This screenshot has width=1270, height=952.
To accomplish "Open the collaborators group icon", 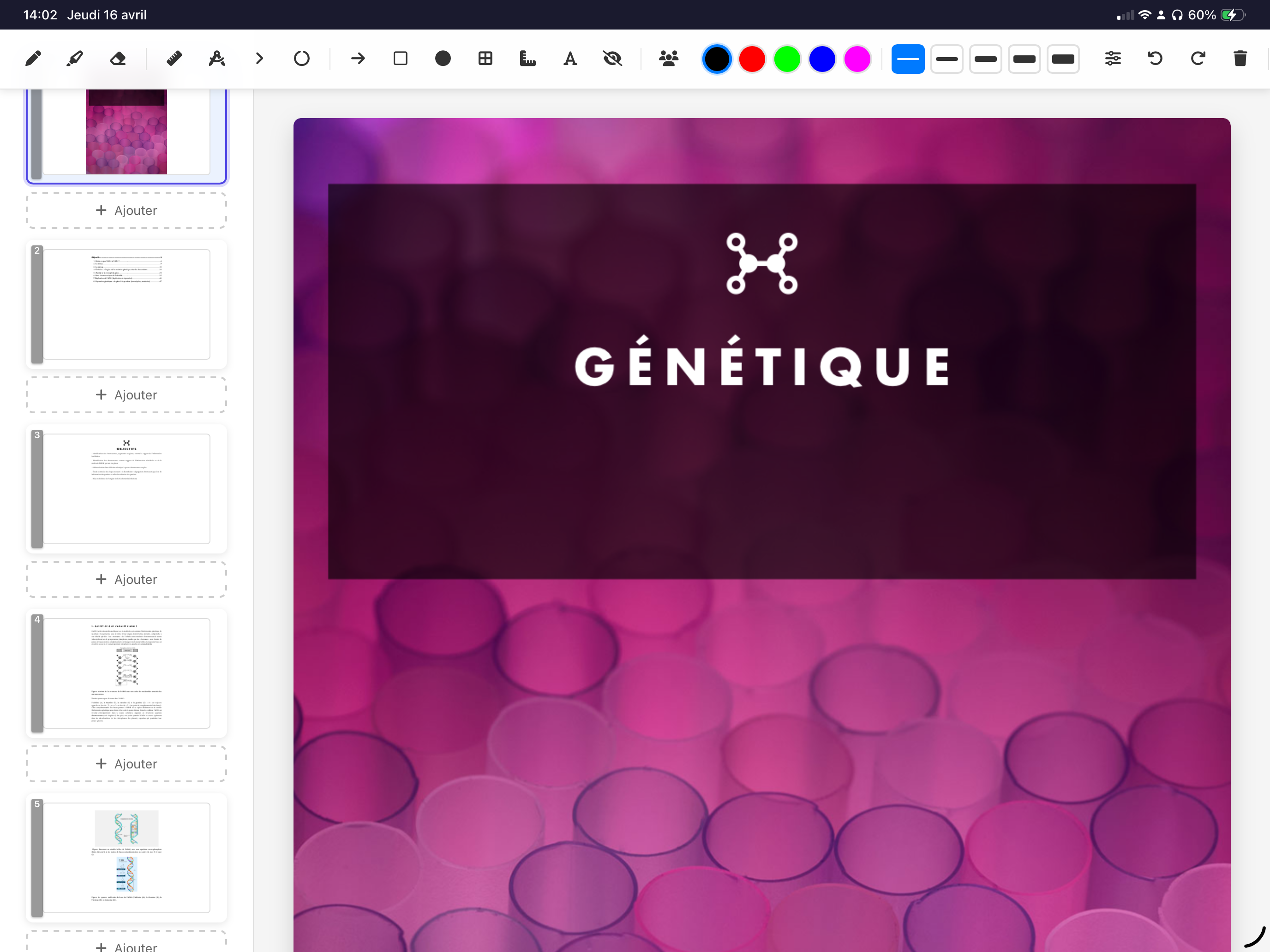I will coord(669,59).
